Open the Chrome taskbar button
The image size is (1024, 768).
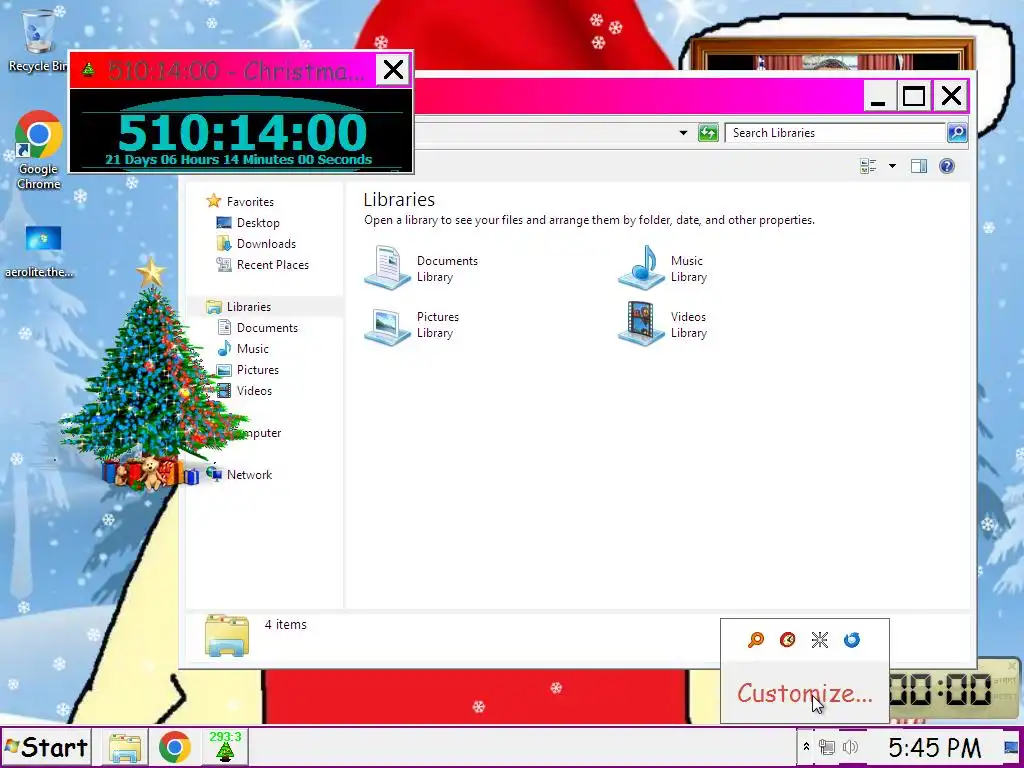coord(174,748)
